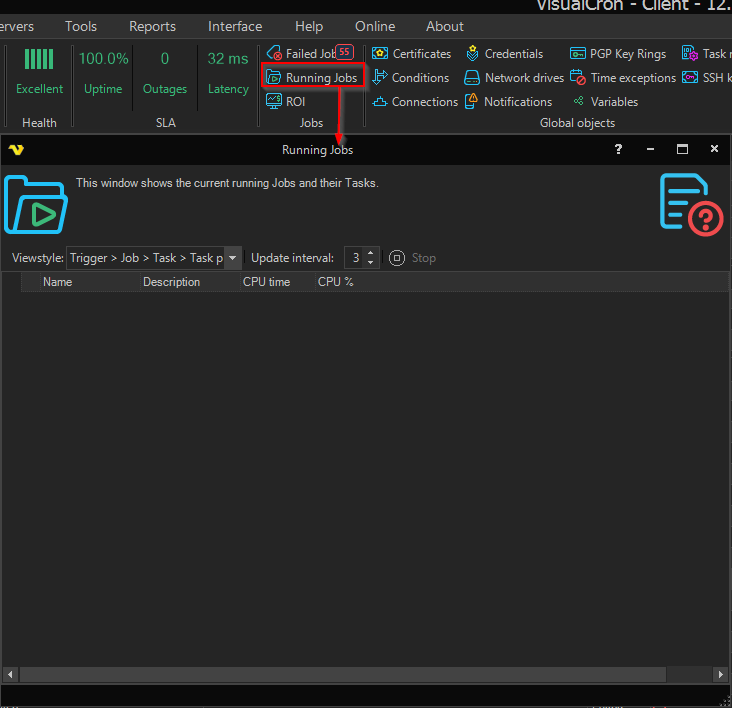Open Notifications global object

508,102
